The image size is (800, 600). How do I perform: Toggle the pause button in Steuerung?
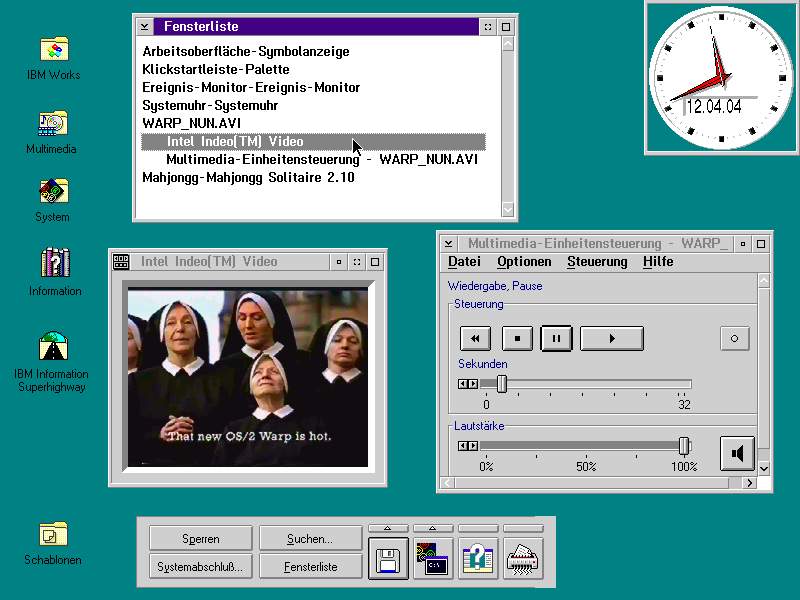(556, 338)
